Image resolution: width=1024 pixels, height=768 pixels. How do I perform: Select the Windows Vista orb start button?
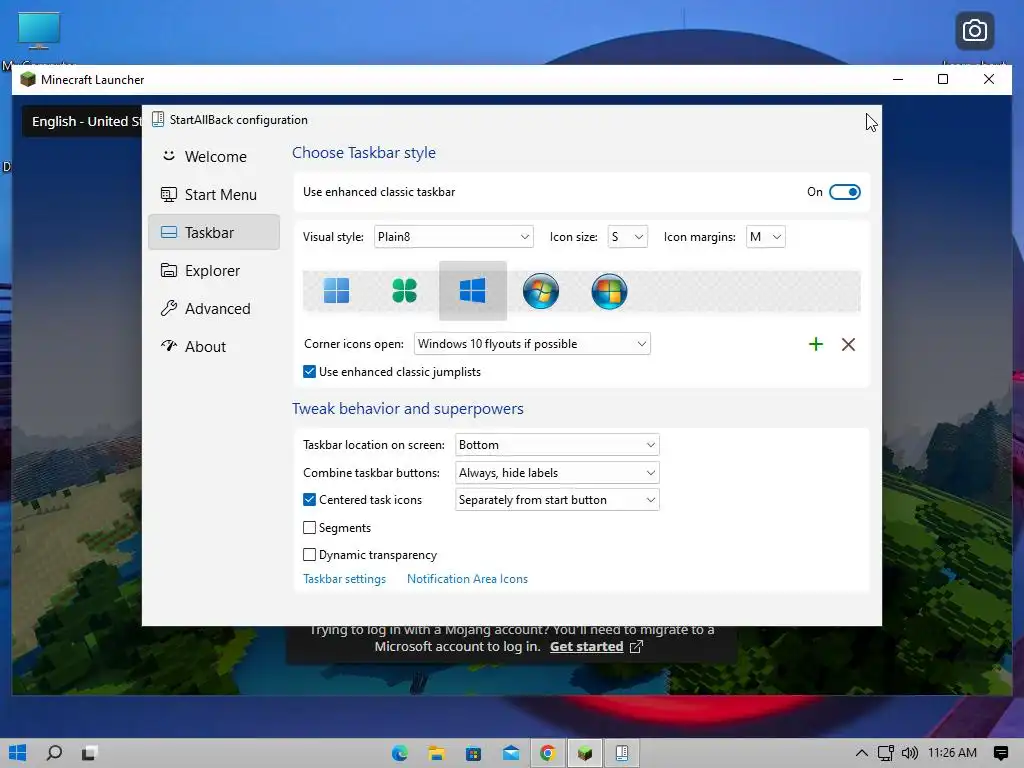(x=609, y=291)
